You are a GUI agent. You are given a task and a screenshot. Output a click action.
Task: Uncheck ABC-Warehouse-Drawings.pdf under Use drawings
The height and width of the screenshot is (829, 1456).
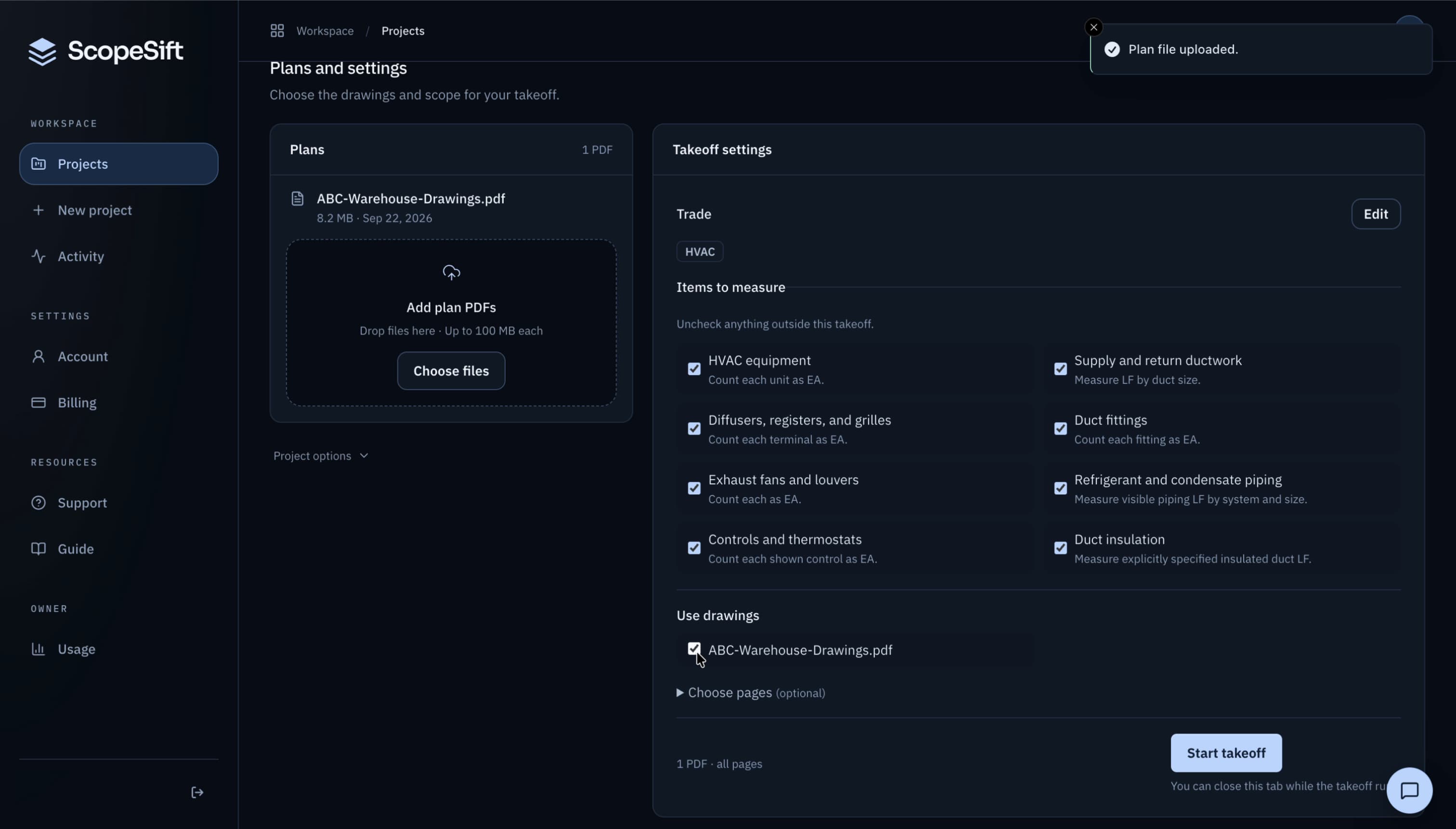[693, 648]
